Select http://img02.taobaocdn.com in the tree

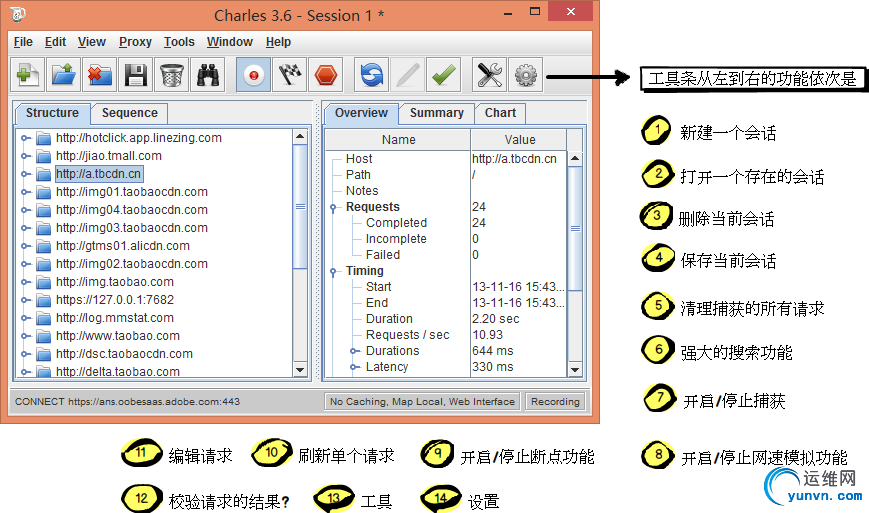point(132,264)
